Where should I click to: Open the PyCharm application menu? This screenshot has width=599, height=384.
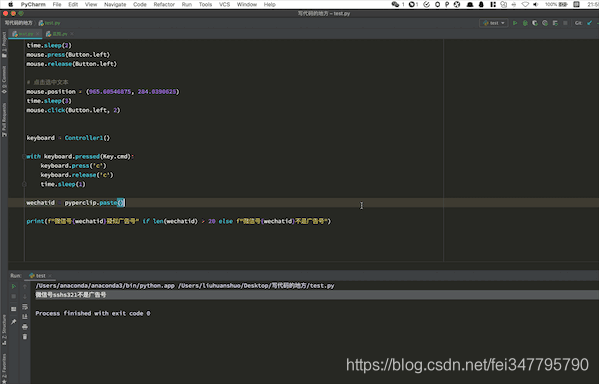coord(33,5)
